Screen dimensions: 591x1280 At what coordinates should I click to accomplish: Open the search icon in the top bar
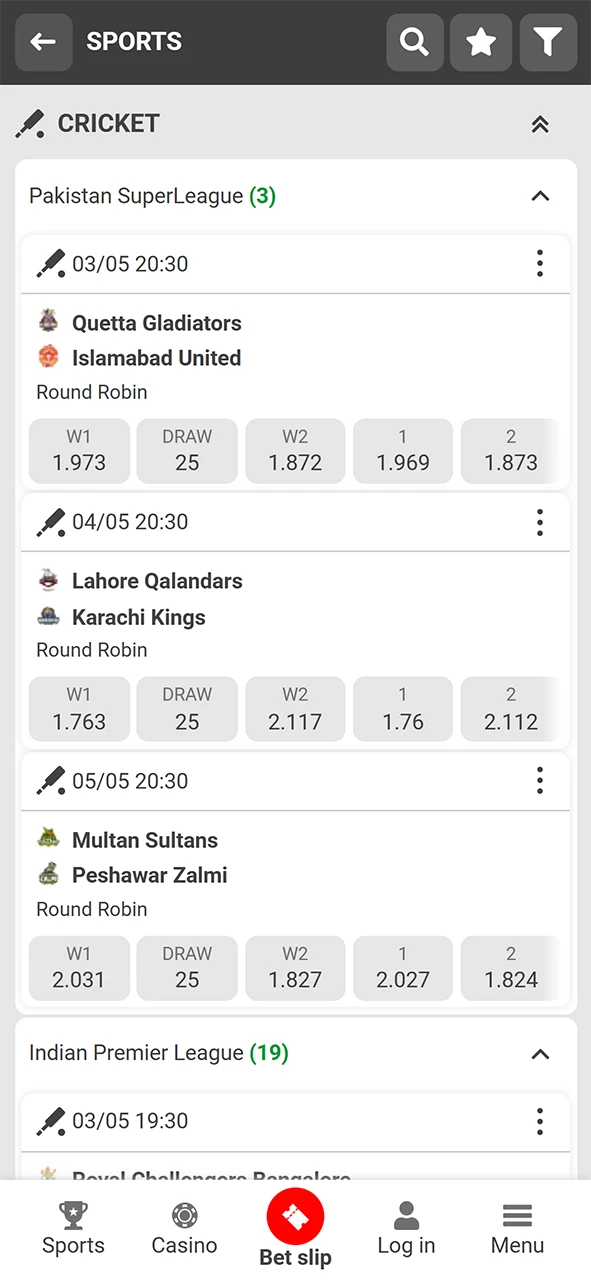point(414,42)
